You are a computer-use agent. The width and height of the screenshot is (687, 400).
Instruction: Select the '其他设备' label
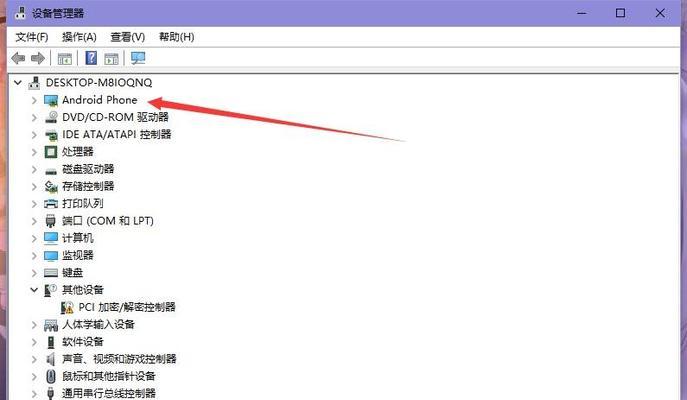(x=83, y=290)
